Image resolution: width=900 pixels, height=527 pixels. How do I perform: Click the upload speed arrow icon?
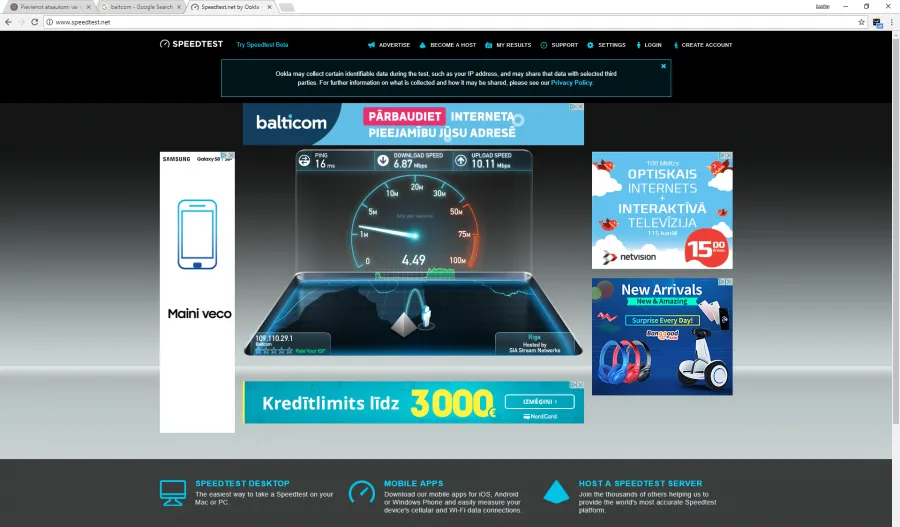click(461, 161)
